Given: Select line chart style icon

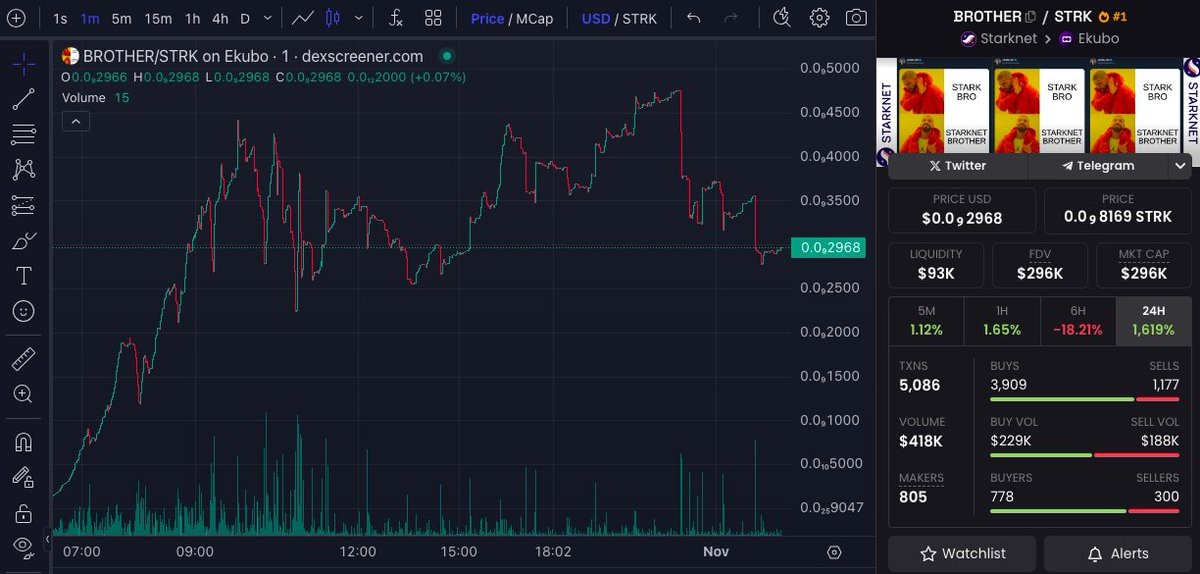Looking at the screenshot, I should [304, 18].
